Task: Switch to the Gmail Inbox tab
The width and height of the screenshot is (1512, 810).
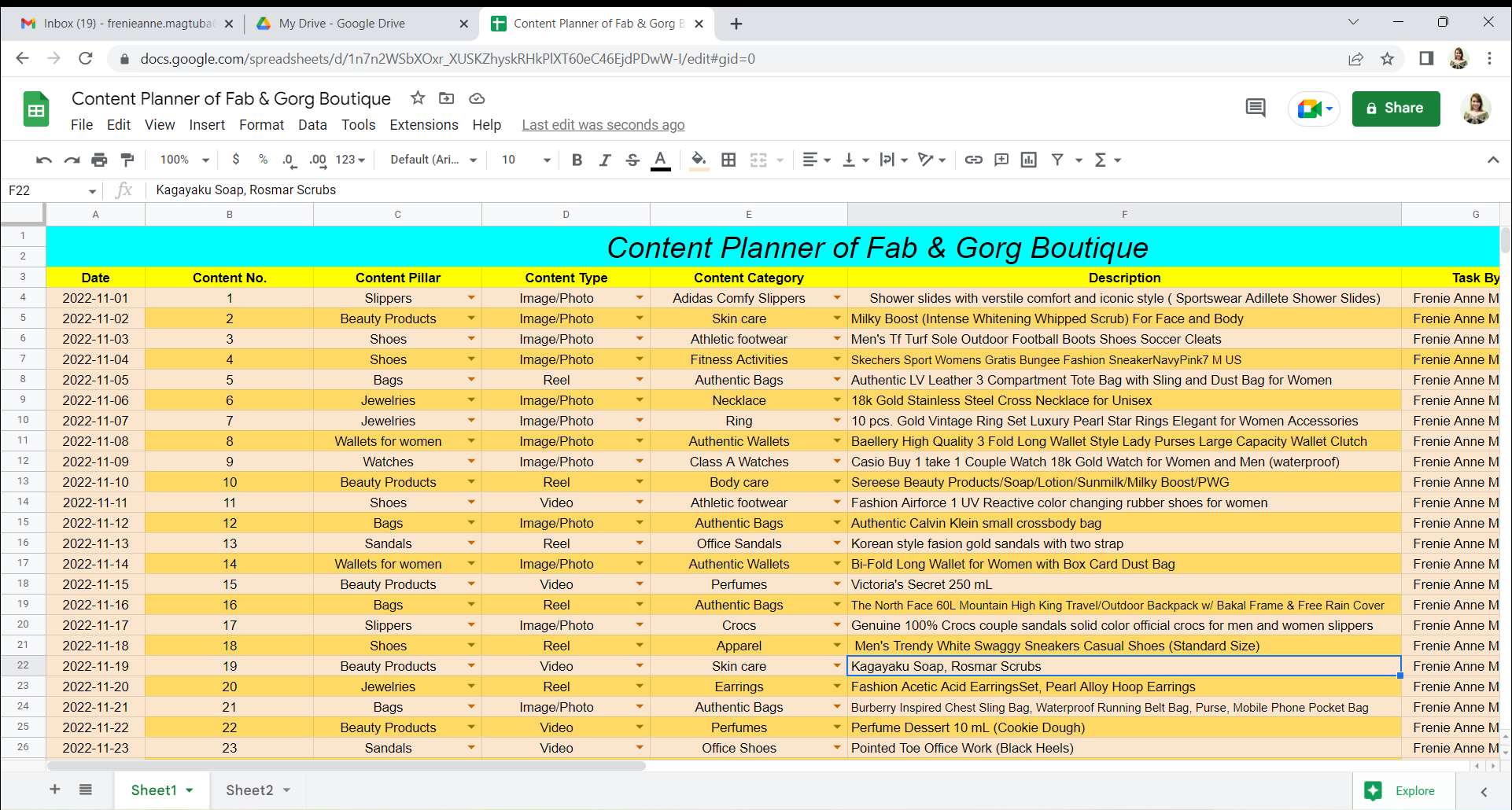Action: pos(127,24)
